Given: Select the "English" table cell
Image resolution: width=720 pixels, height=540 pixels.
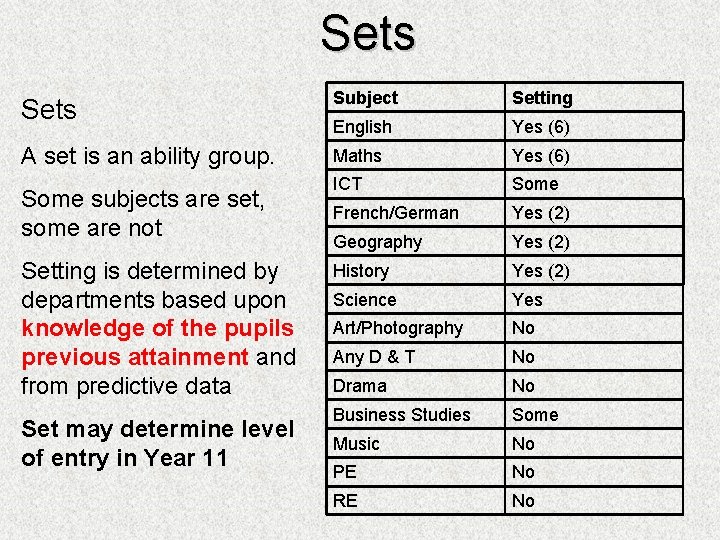Looking at the screenshot, I should pyautogui.click(x=362, y=127).
